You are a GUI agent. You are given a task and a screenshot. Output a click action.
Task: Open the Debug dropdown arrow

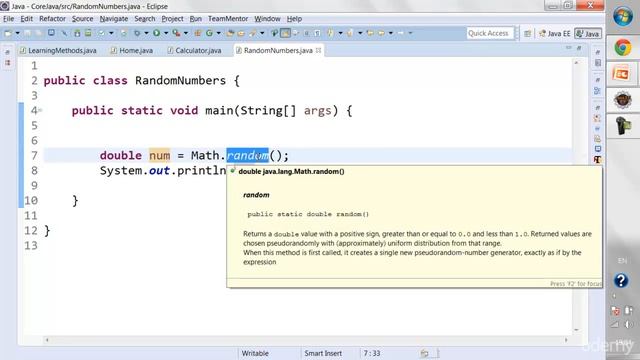tap(146, 33)
